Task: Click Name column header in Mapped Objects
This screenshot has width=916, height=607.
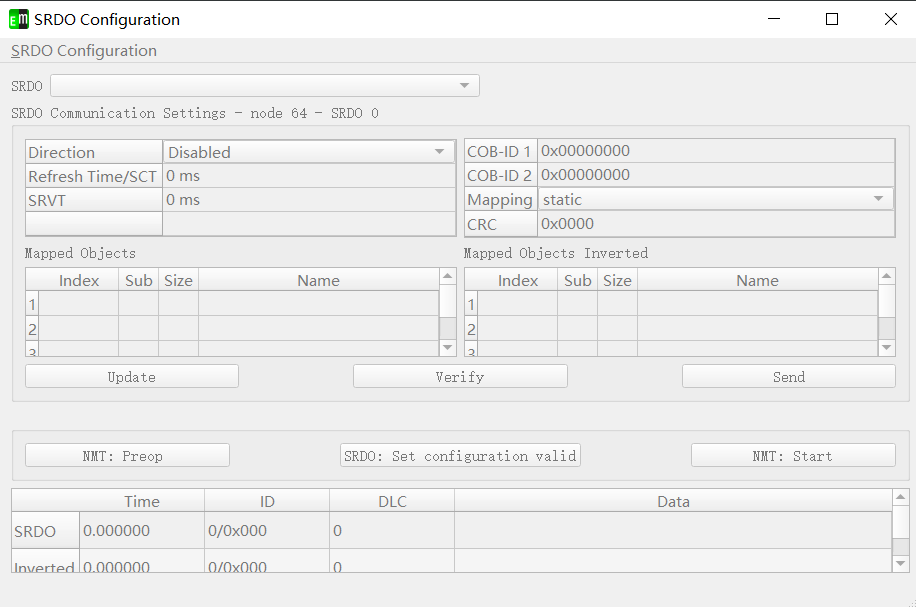Action: point(318,280)
